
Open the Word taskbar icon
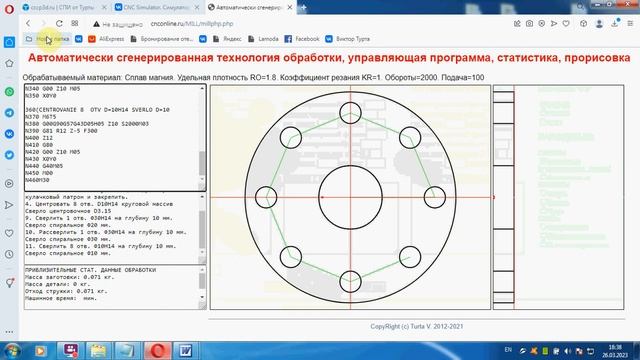pyautogui.click(x=186, y=351)
